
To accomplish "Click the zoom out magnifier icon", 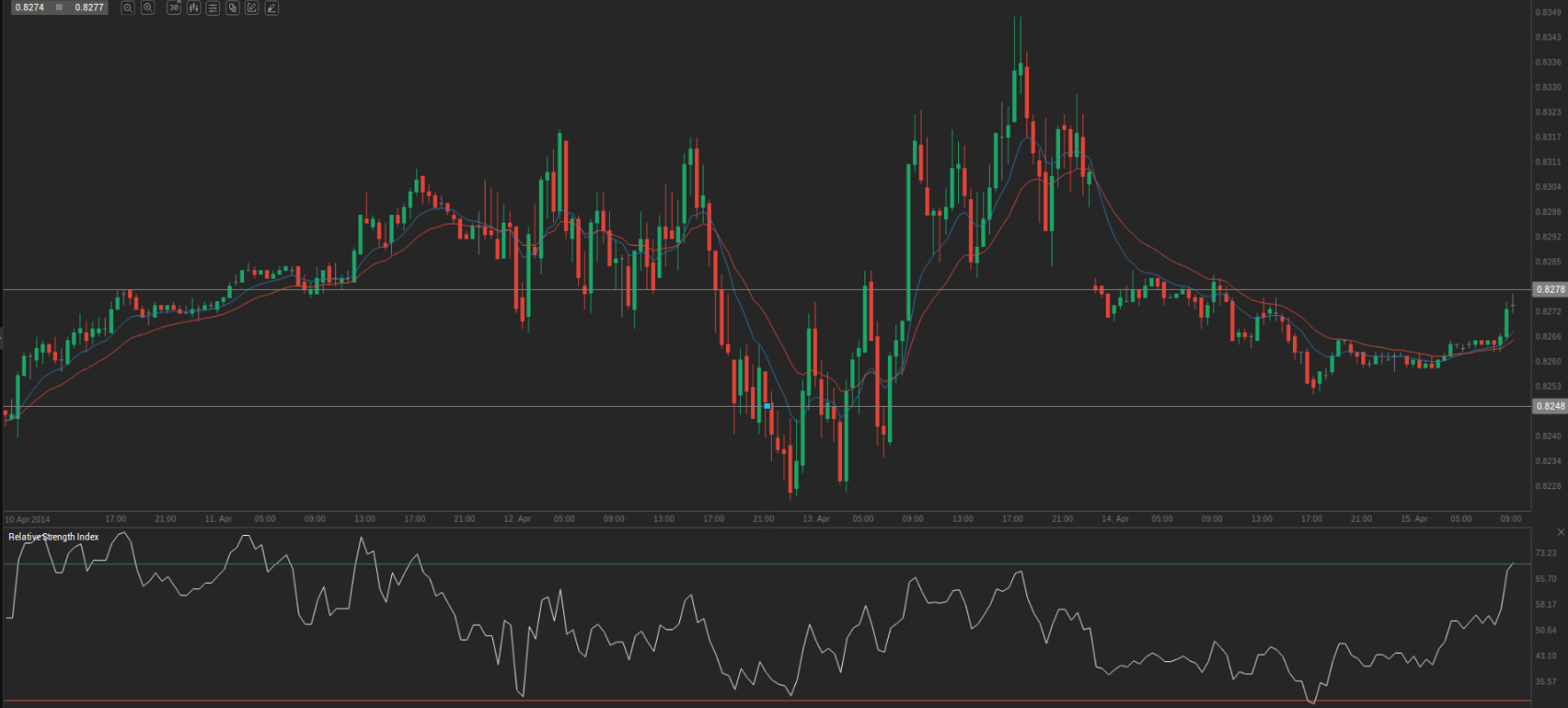I will tap(128, 7).
